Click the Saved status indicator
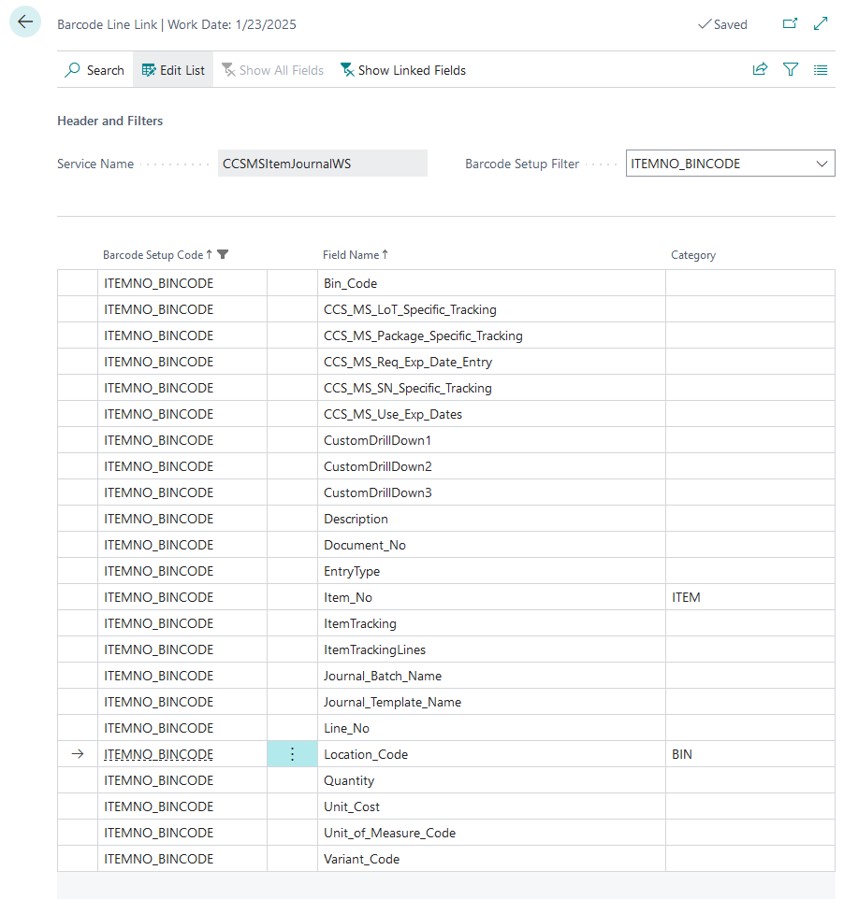The width and height of the screenshot is (858, 899). [722, 24]
